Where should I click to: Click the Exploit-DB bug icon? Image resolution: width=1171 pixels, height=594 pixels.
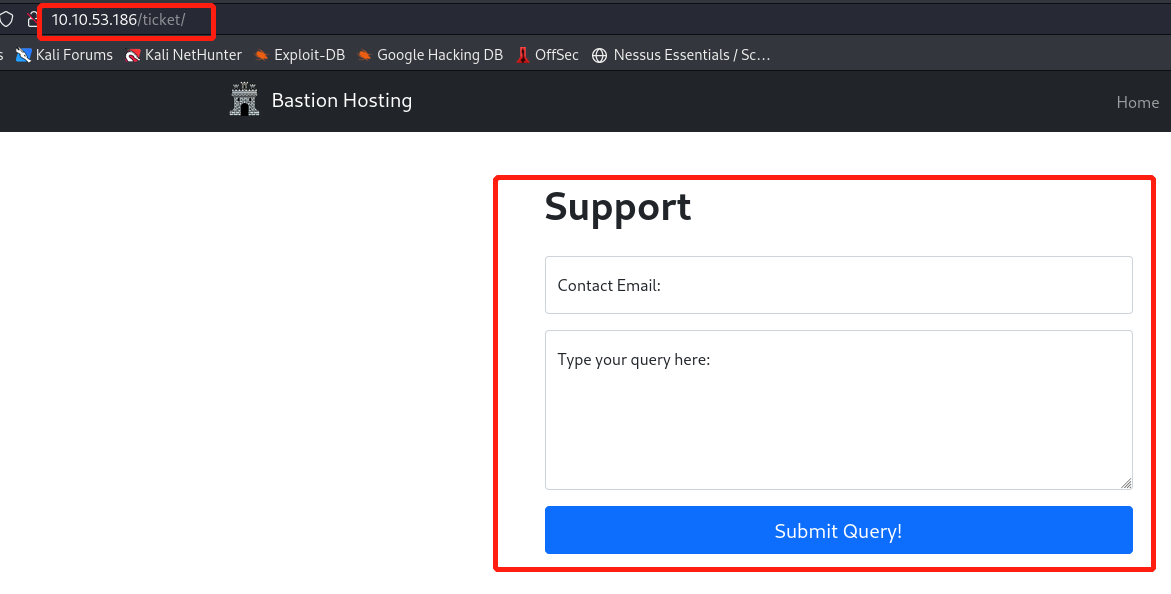[262, 55]
